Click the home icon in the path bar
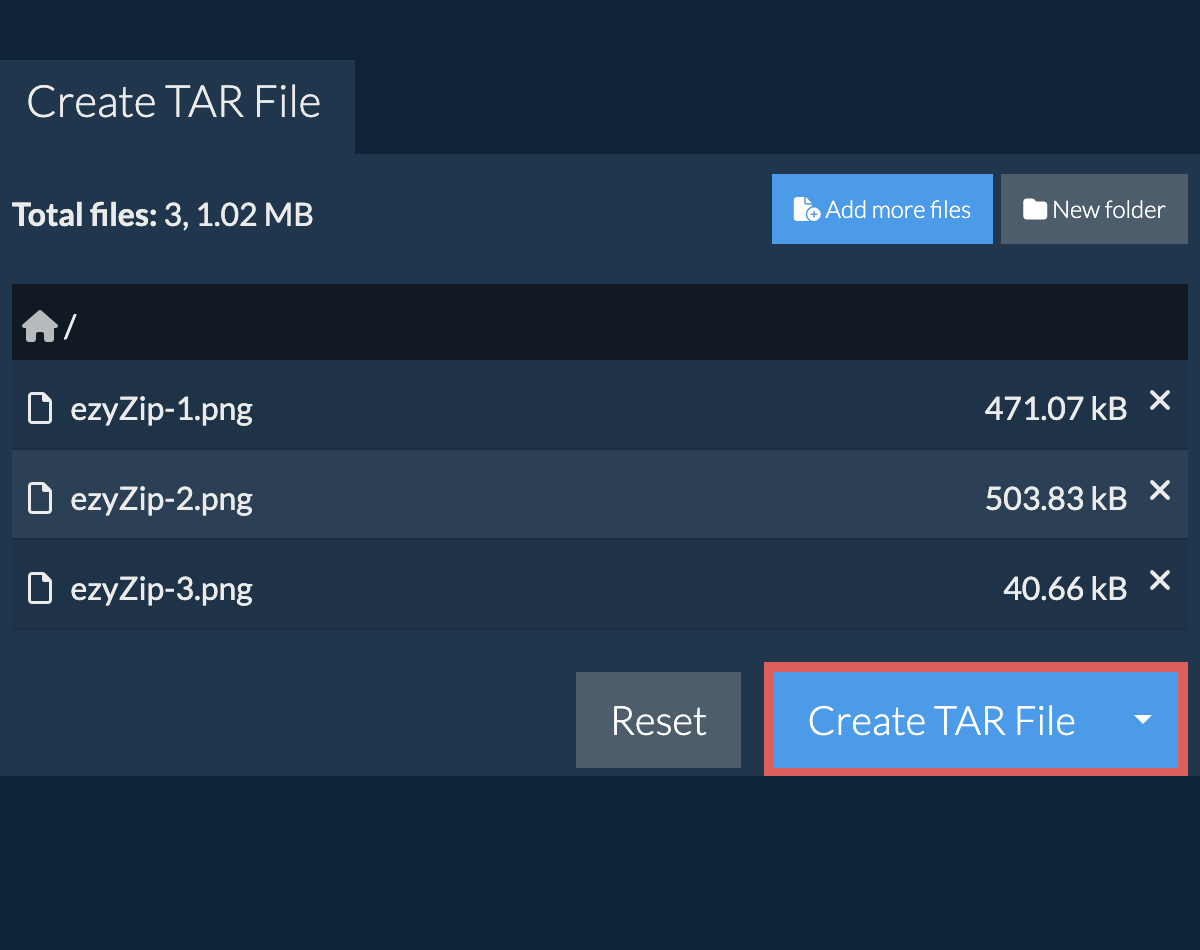Screen dimensions: 1200x950 pos(40,326)
